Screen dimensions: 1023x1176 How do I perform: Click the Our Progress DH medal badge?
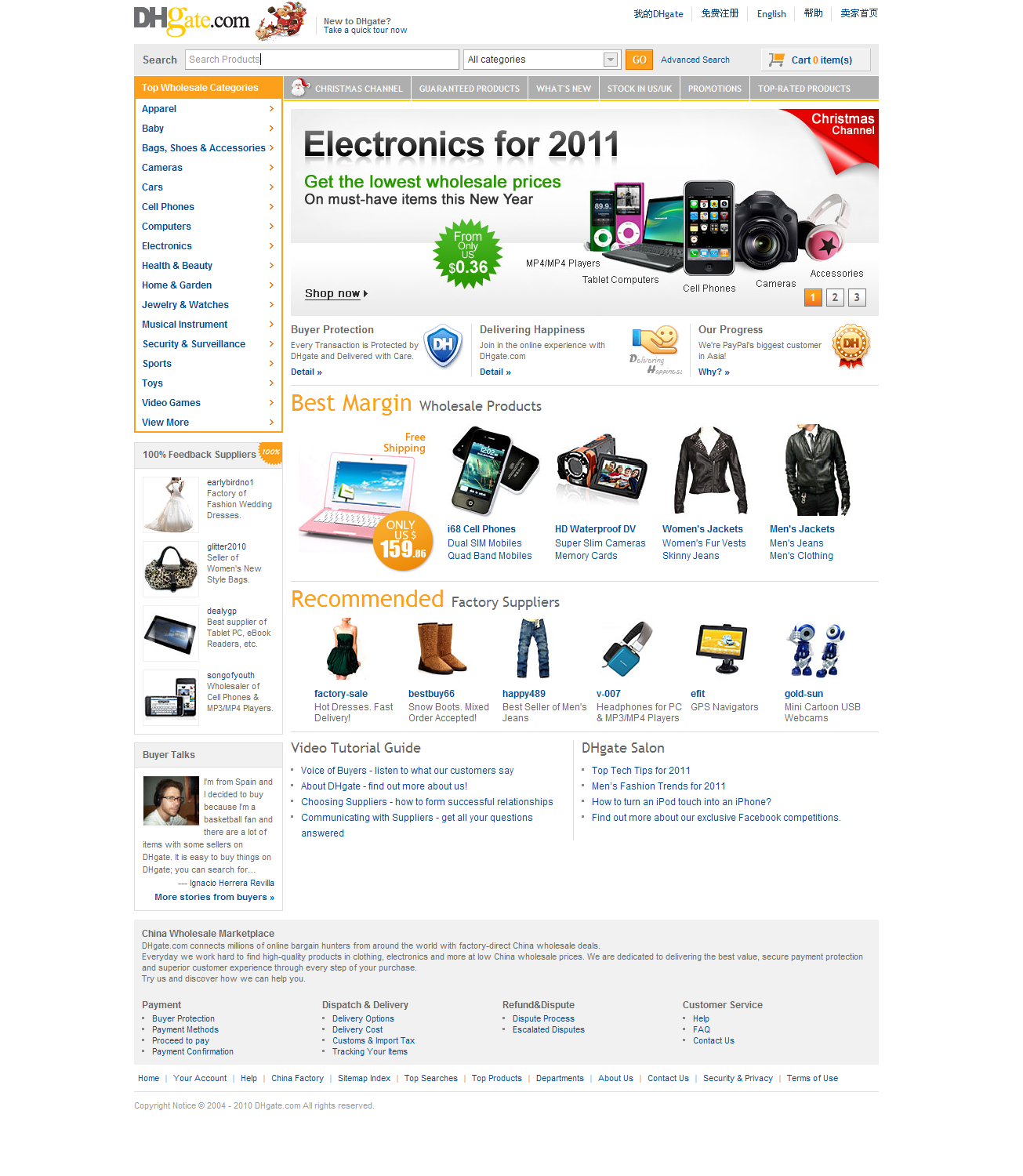point(851,346)
